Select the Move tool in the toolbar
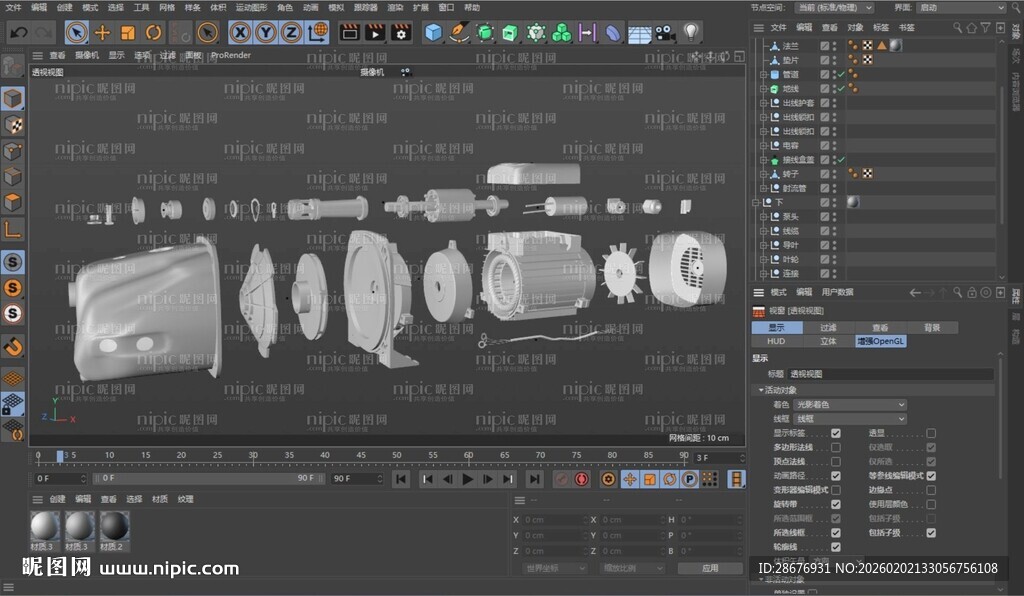1024x596 pixels. pyautogui.click(x=103, y=32)
